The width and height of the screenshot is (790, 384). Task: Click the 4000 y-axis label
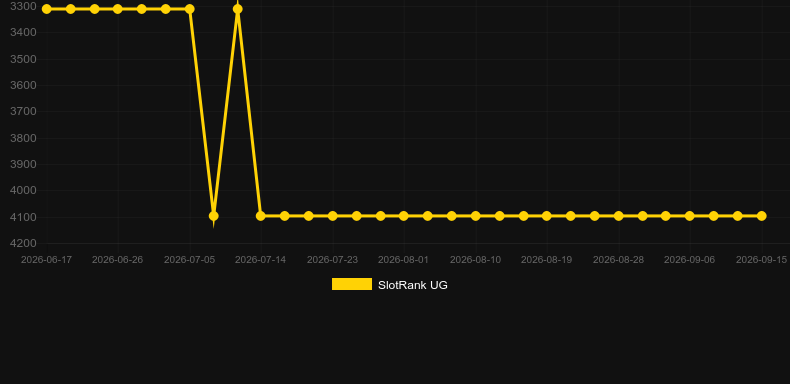(23, 190)
